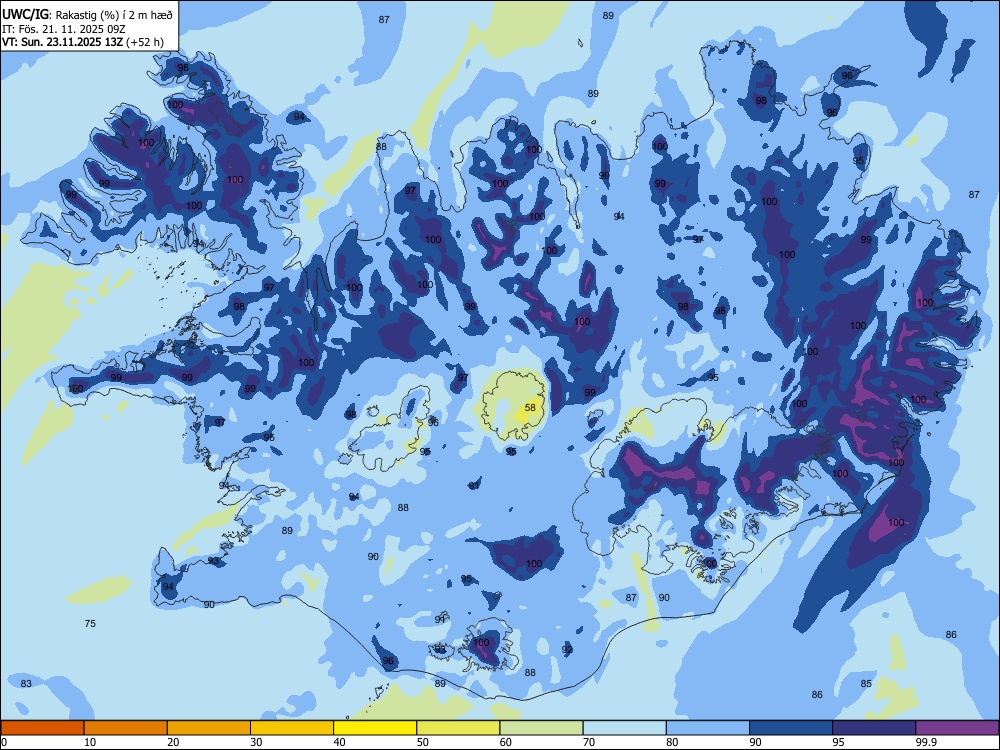1000x750 pixels.
Task: Click the legend label '99.9'
Action: coord(926,742)
